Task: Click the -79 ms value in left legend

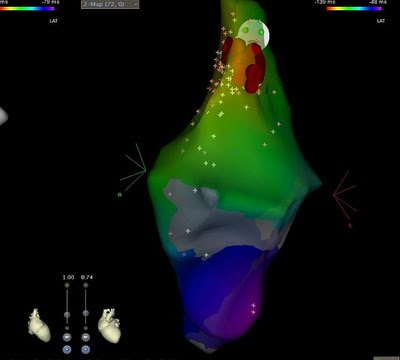Action: point(51,2)
